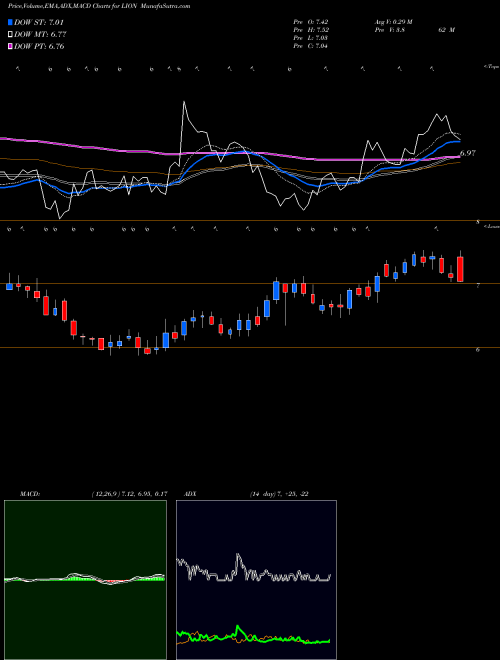Click the 'Pre C: 7.04' value
The height and width of the screenshot is (660, 500).
tap(311, 46)
